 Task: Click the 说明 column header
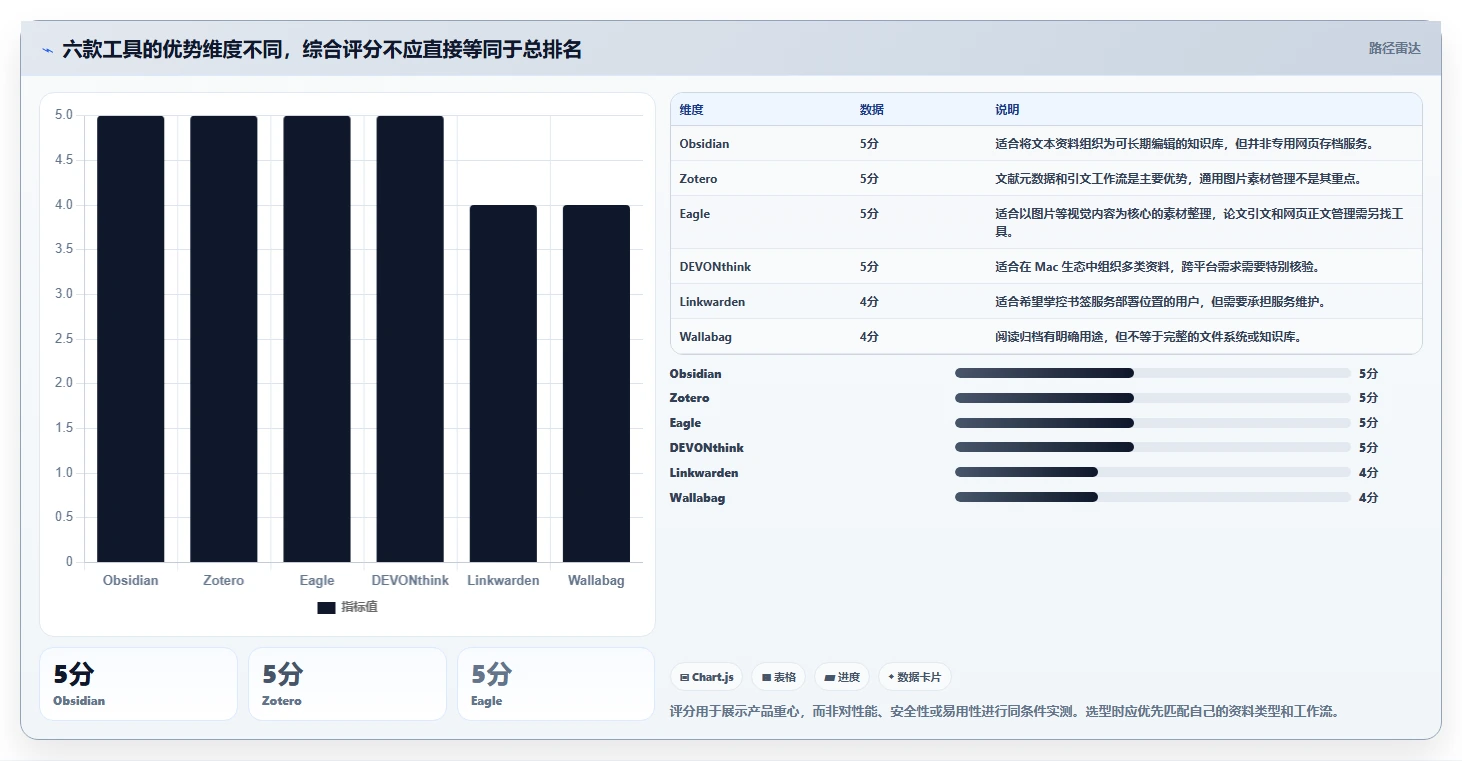(1007, 110)
